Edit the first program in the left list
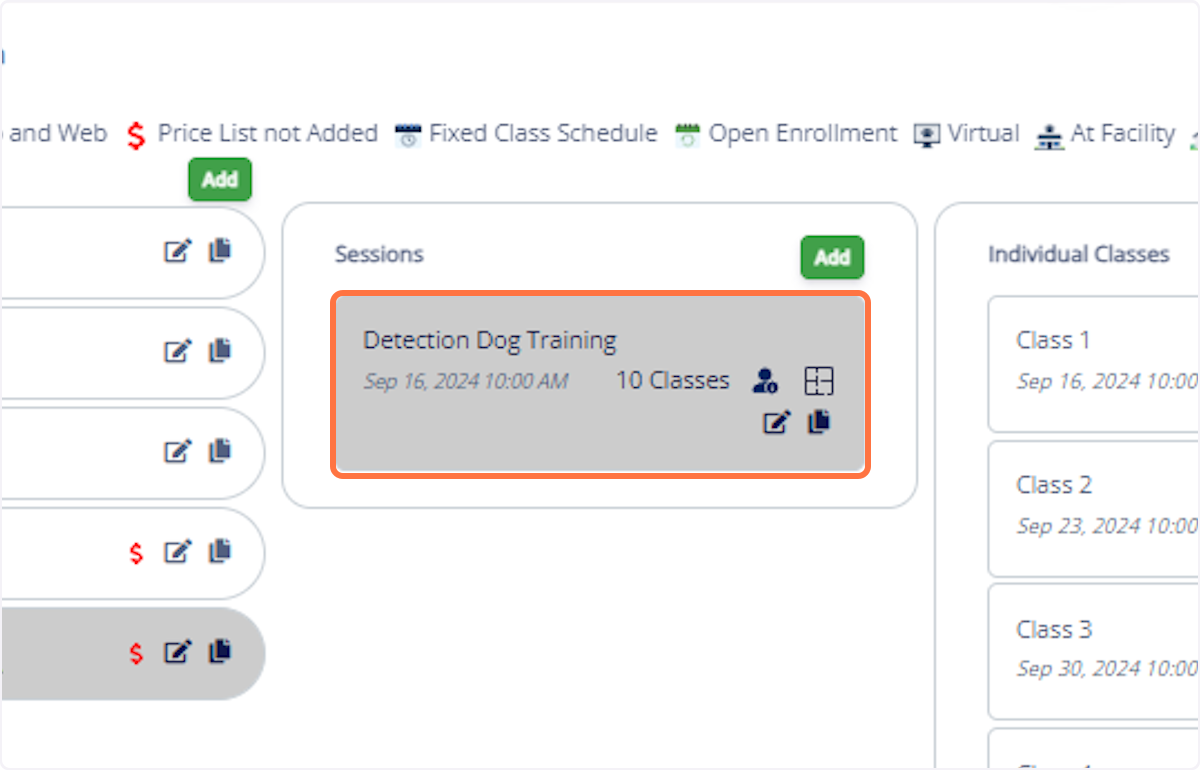This screenshot has width=1200, height=770. (178, 251)
